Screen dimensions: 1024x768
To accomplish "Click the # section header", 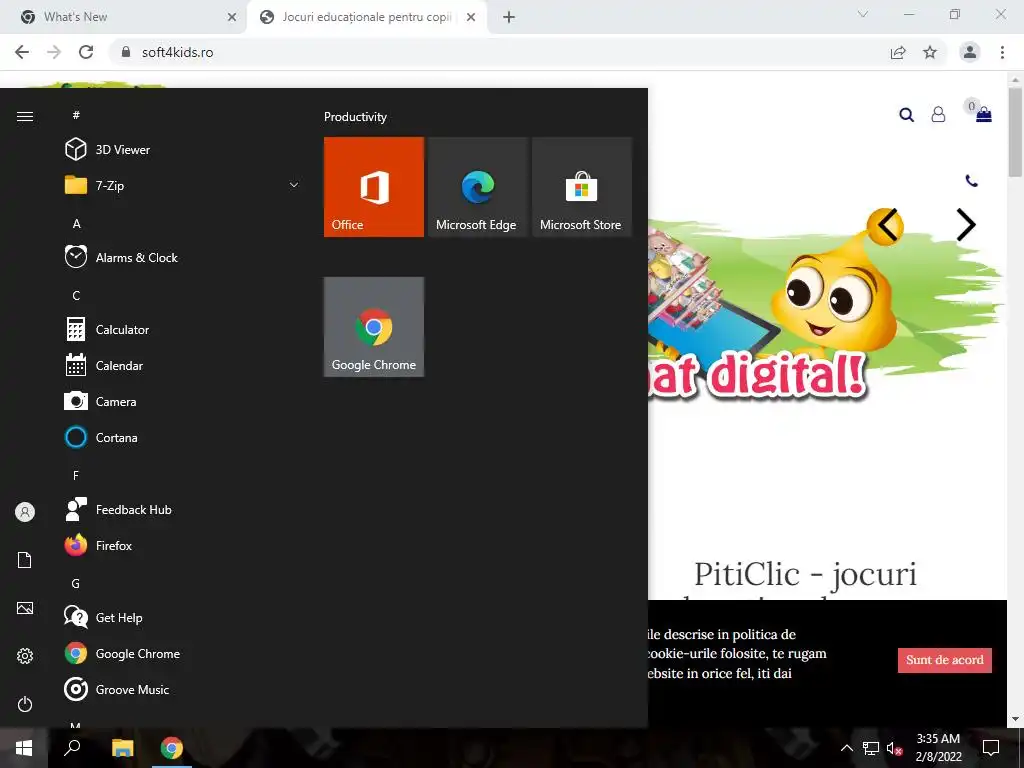I will click(x=76, y=115).
